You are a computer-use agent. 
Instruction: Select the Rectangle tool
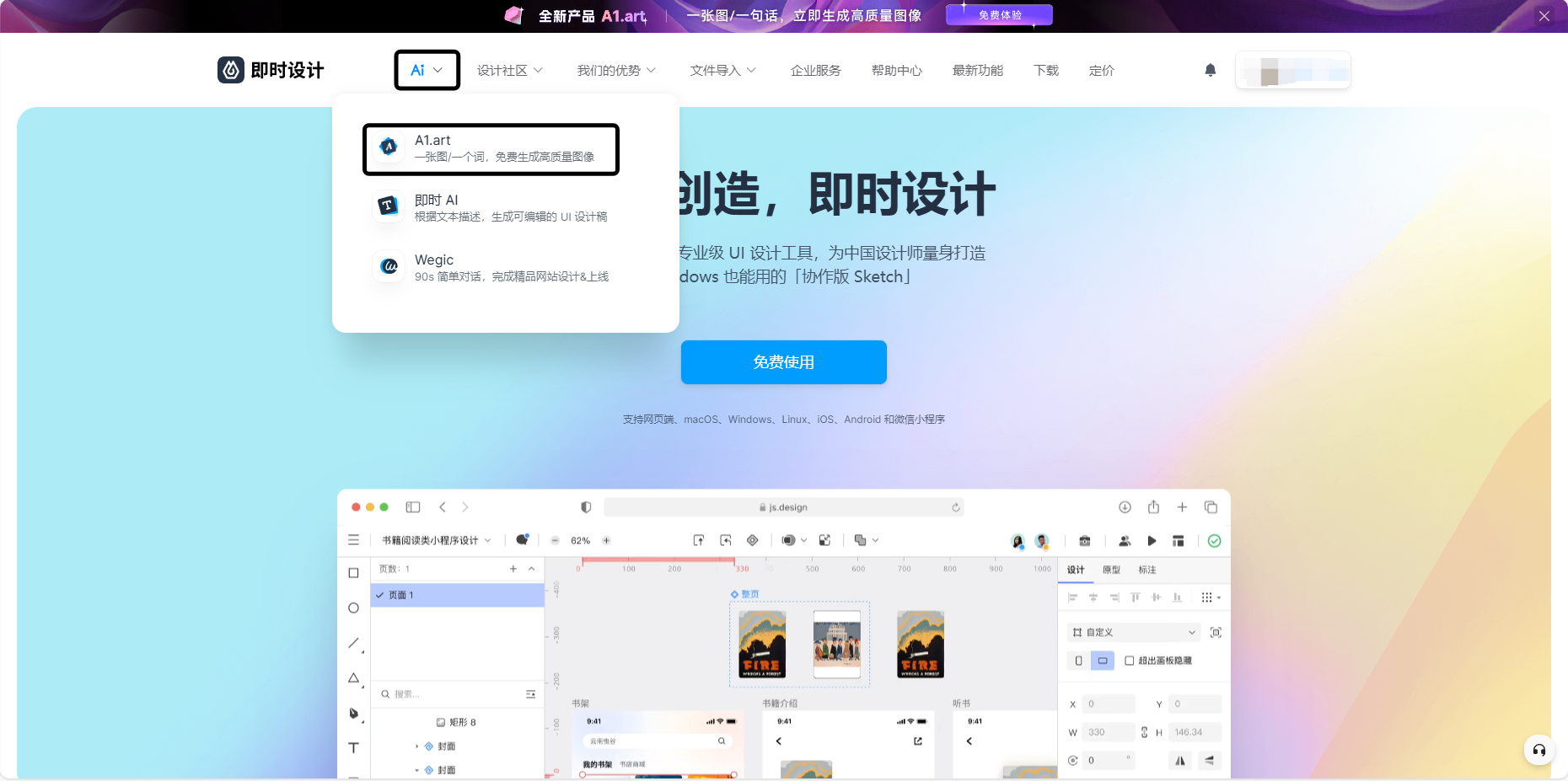pyautogui.click(x=353, y=573)
